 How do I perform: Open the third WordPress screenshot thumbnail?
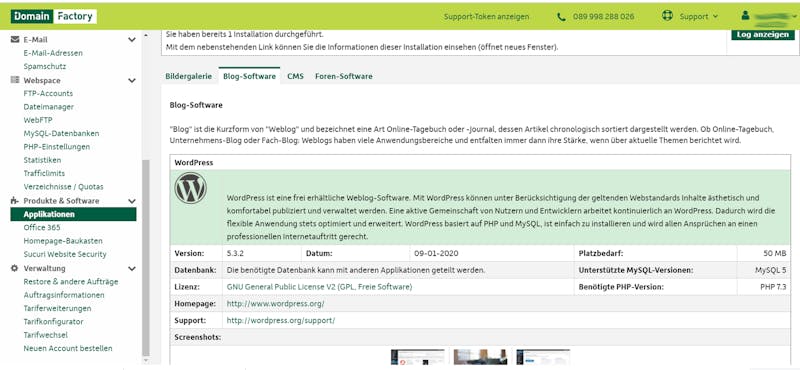[543, 357]
